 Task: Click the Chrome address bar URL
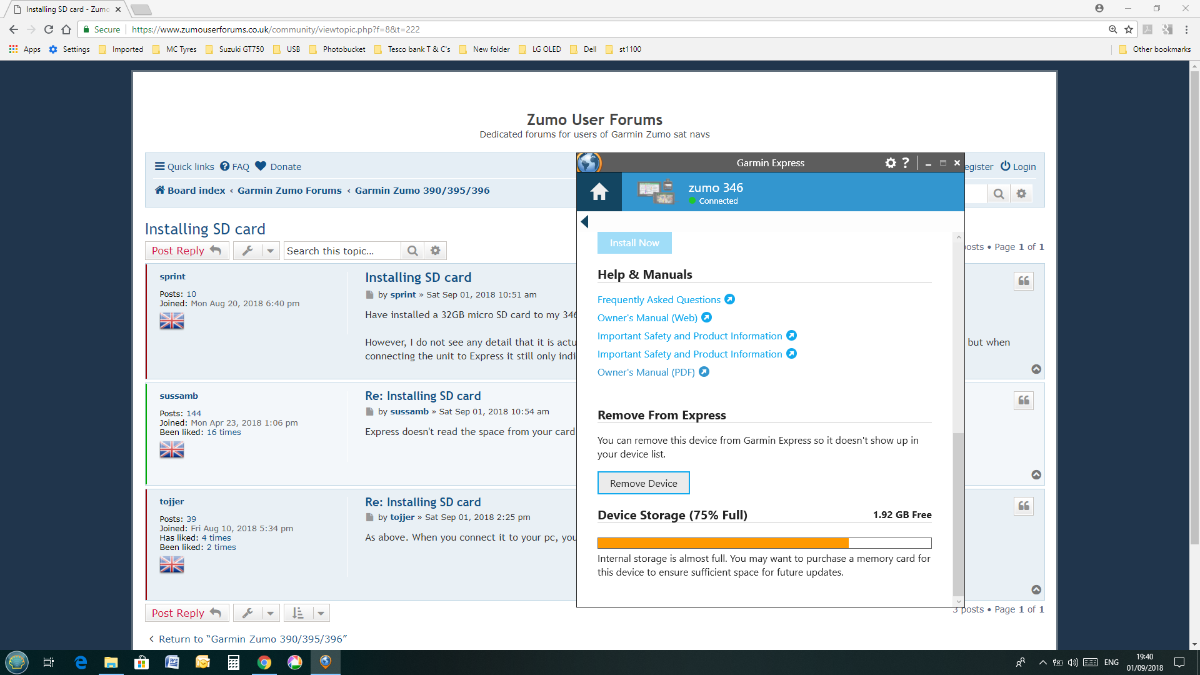click(x=275, y=30)
